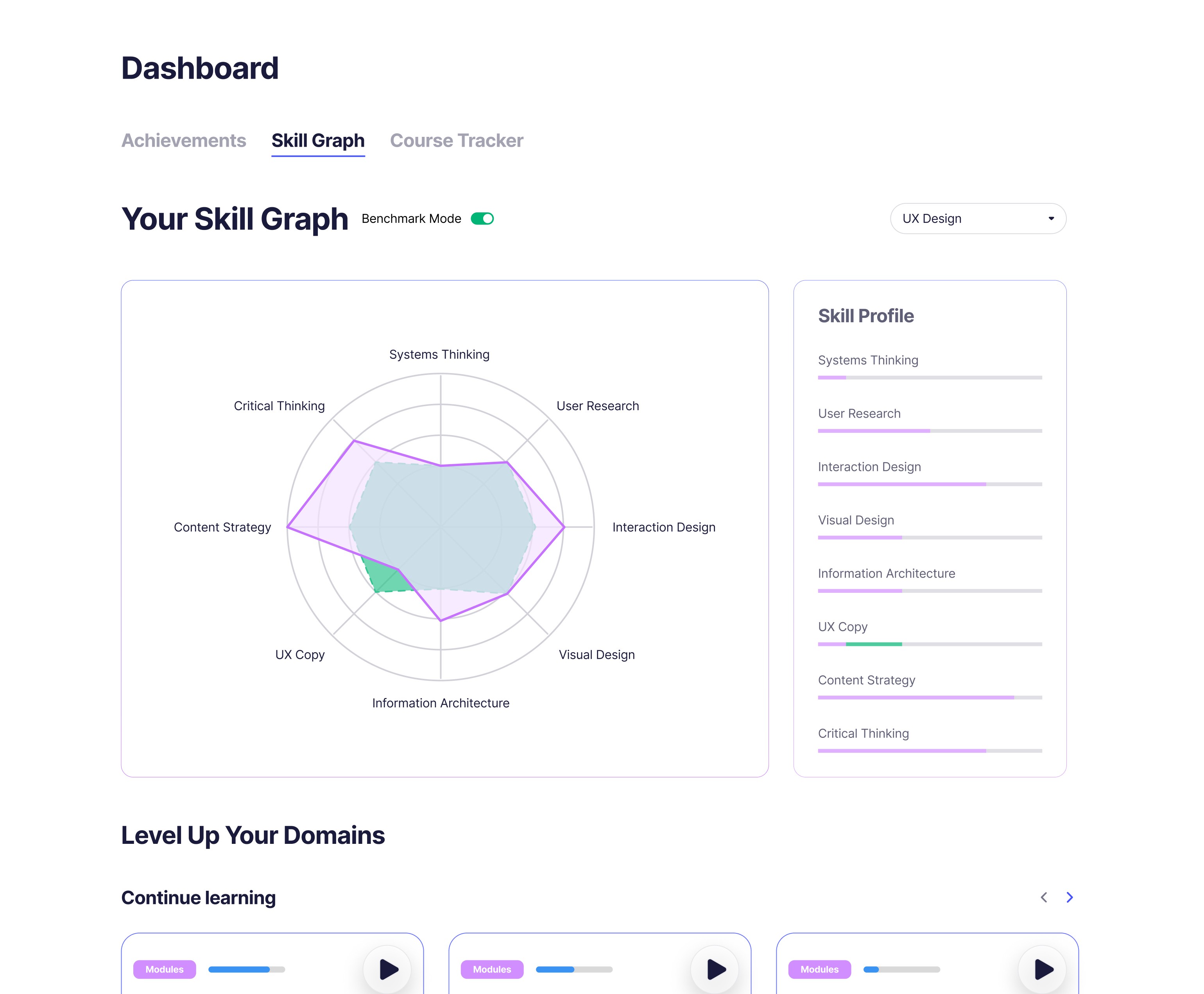Click the Content Strategy progress bar
Viewport: 1204px width, 994px height.
click(930, 697)
